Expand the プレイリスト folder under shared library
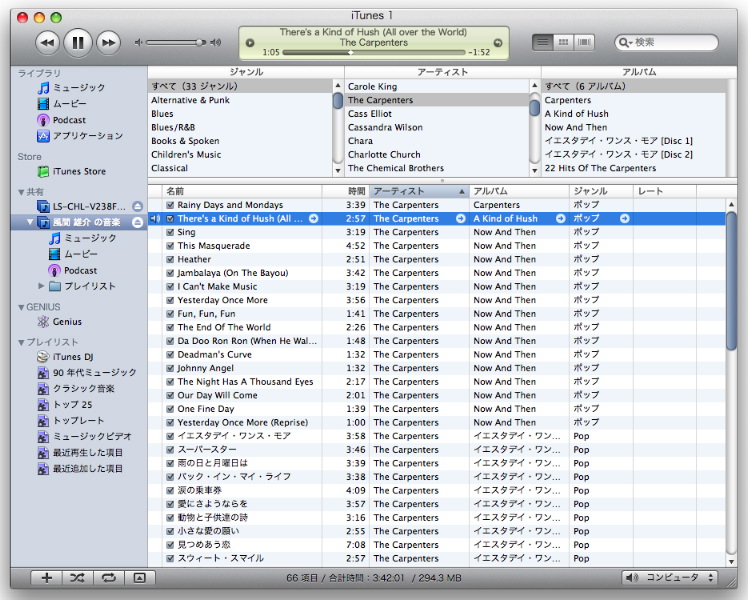 [40, 286]
